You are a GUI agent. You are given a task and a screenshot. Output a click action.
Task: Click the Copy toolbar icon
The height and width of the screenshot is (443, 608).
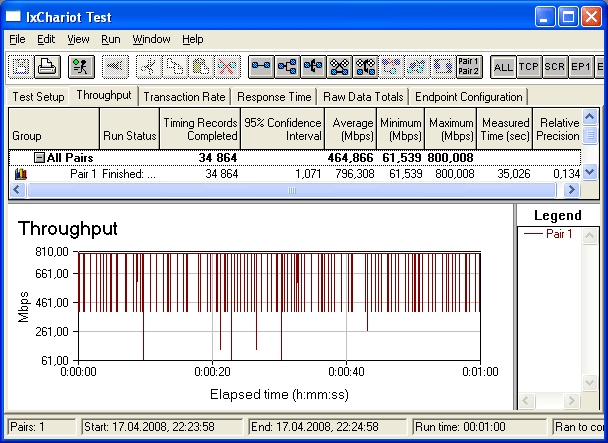click(175, 67)
